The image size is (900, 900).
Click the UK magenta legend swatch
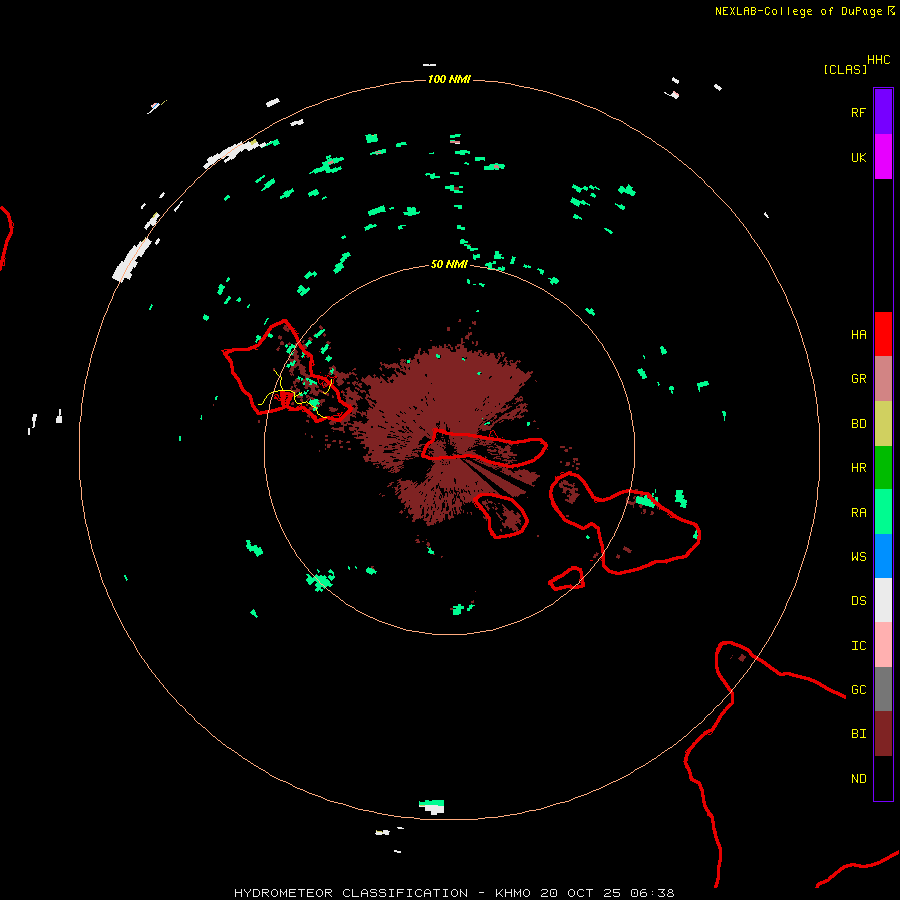click(883, 157)
